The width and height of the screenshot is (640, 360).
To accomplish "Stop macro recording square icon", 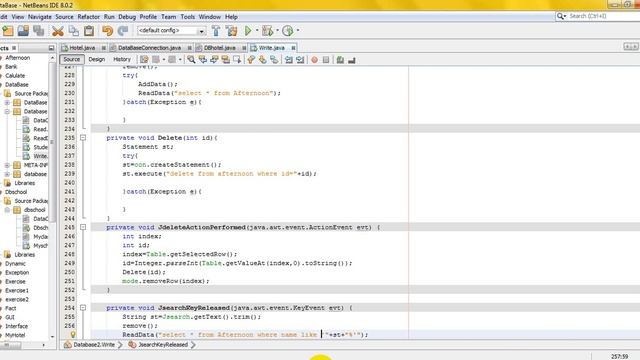I will click(x=326, y=60).
